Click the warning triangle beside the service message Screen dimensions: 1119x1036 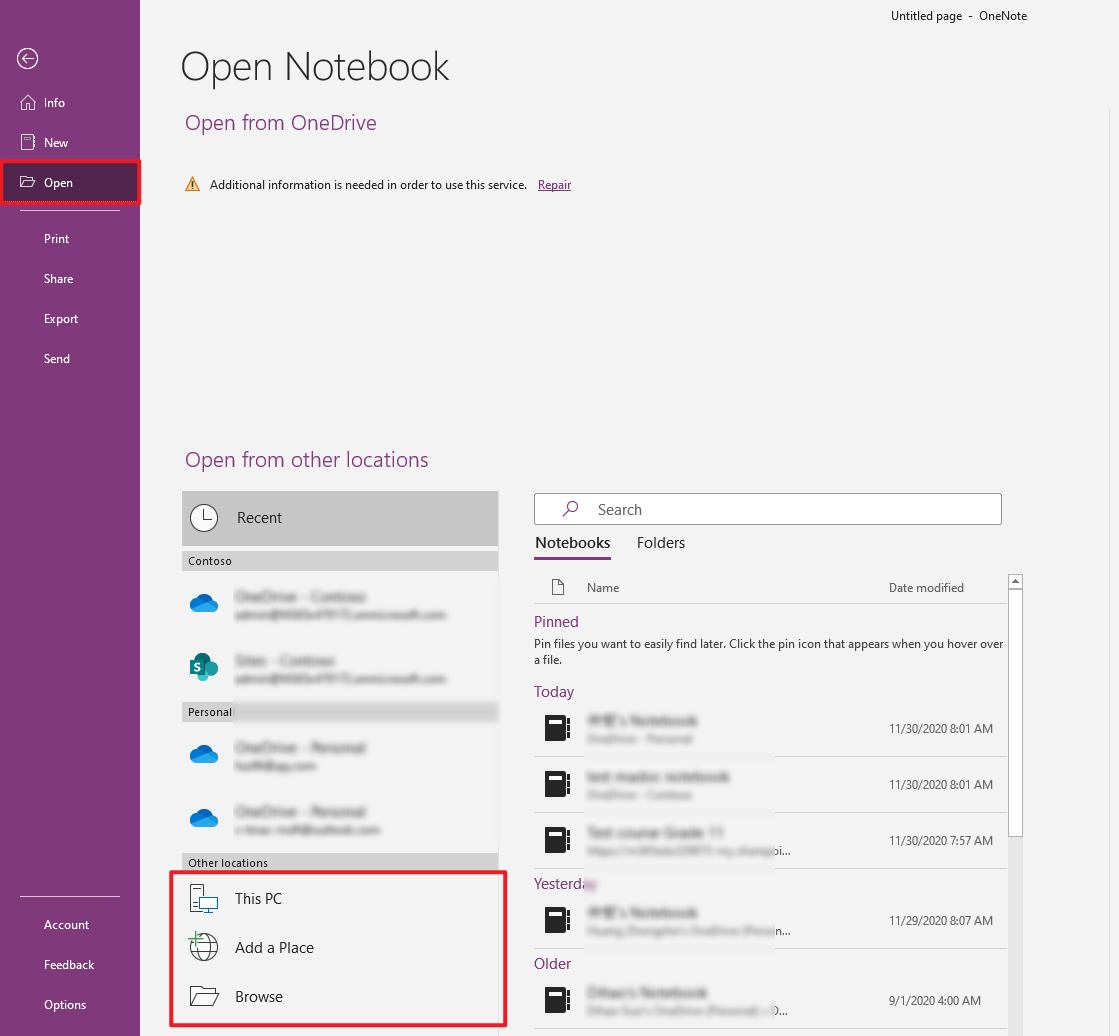192,184
